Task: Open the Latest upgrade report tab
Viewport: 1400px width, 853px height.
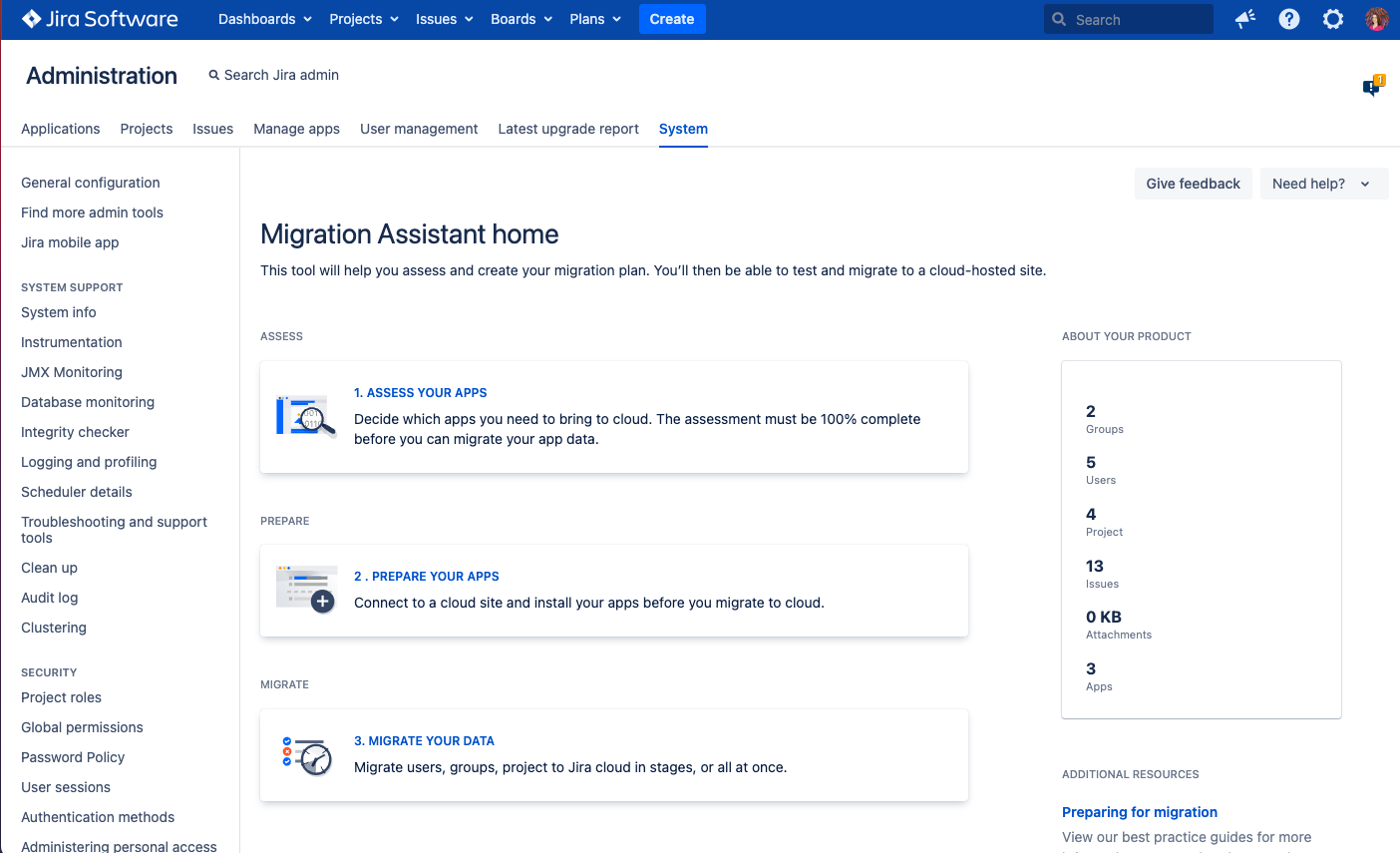Action: point(568,129)
